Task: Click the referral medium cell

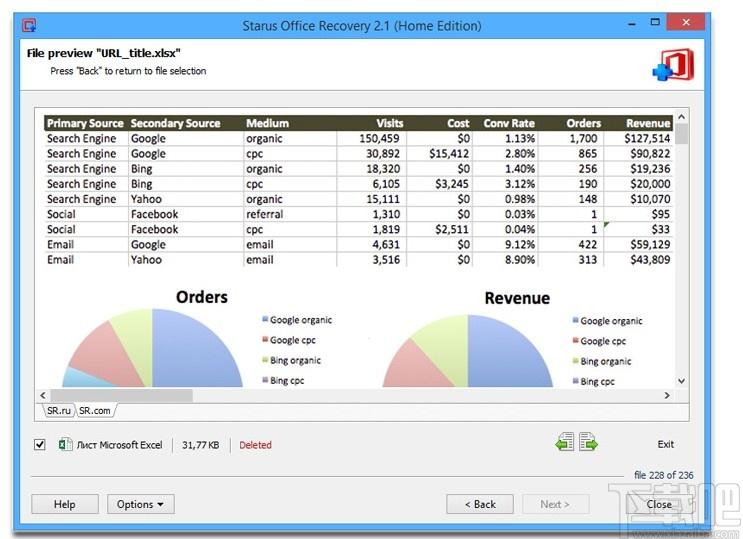Action: point(264,214)
